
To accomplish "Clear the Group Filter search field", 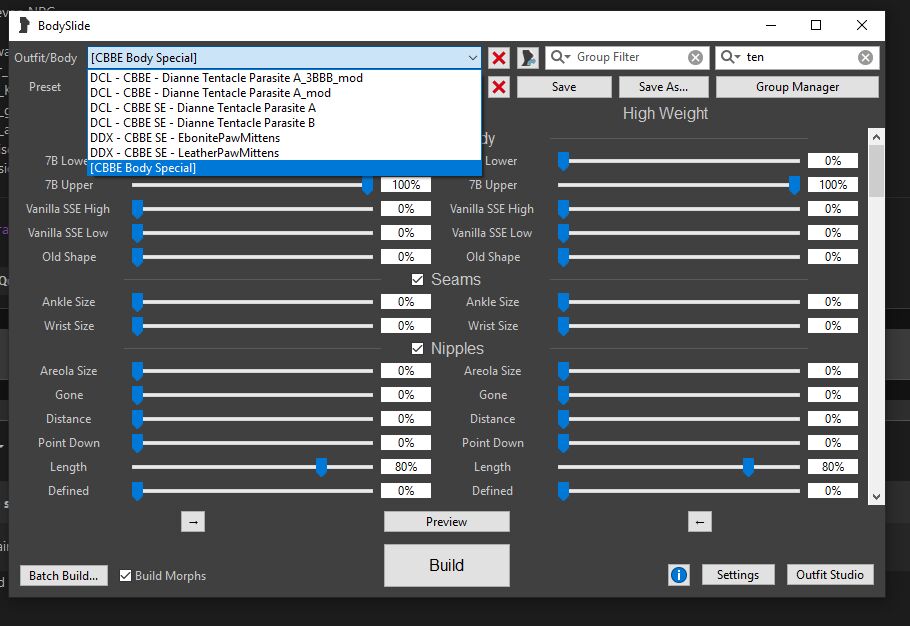I will point(695,57).
